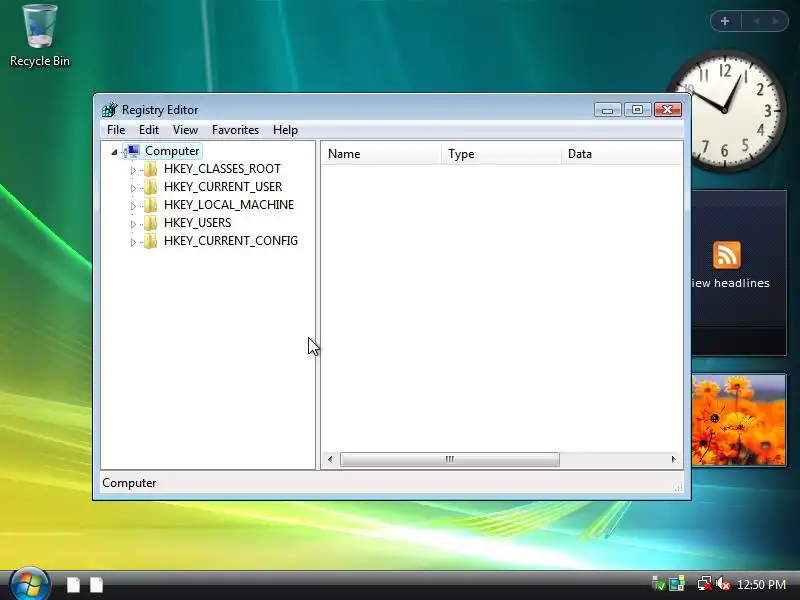Screen dimensions: 800x600
Task: Click the disconnected network tray icon
Action: [705, 584]
